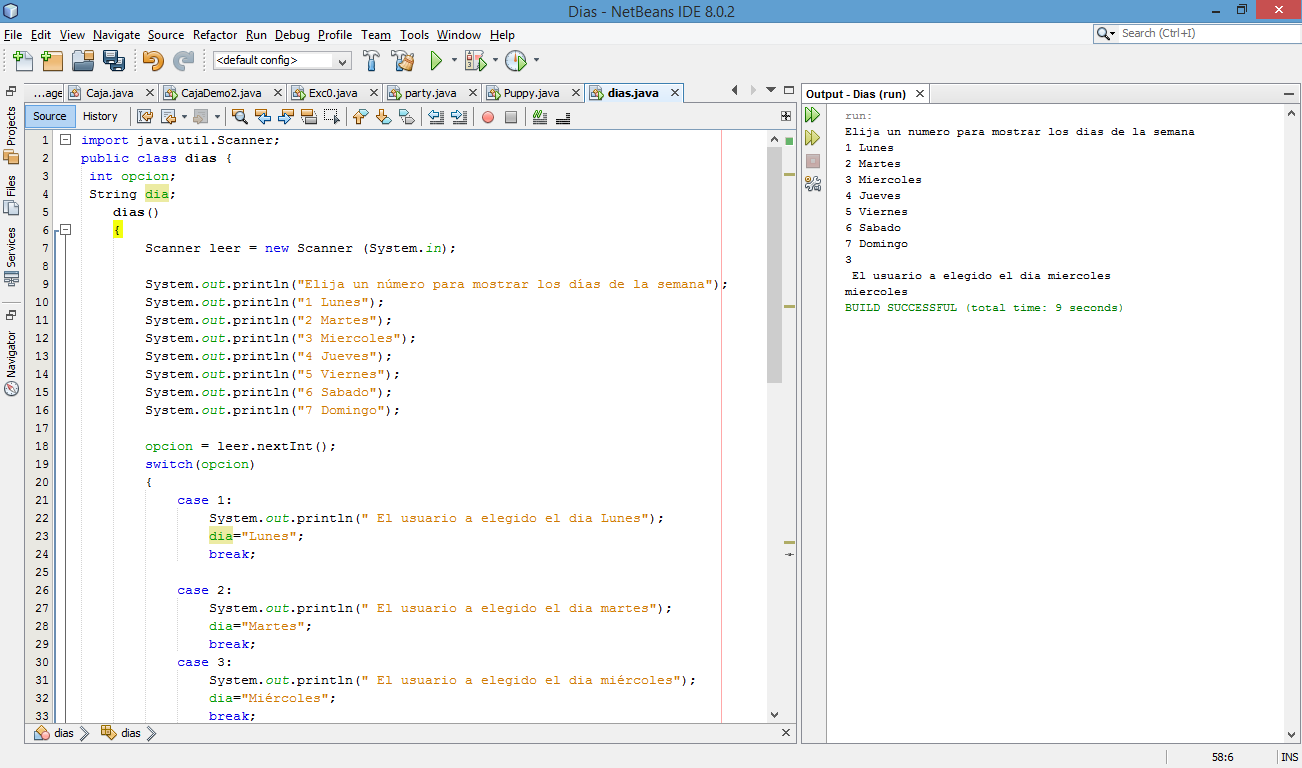1302x768 pixels.
Task: Click the New File icon
Action: pos(23,61)
